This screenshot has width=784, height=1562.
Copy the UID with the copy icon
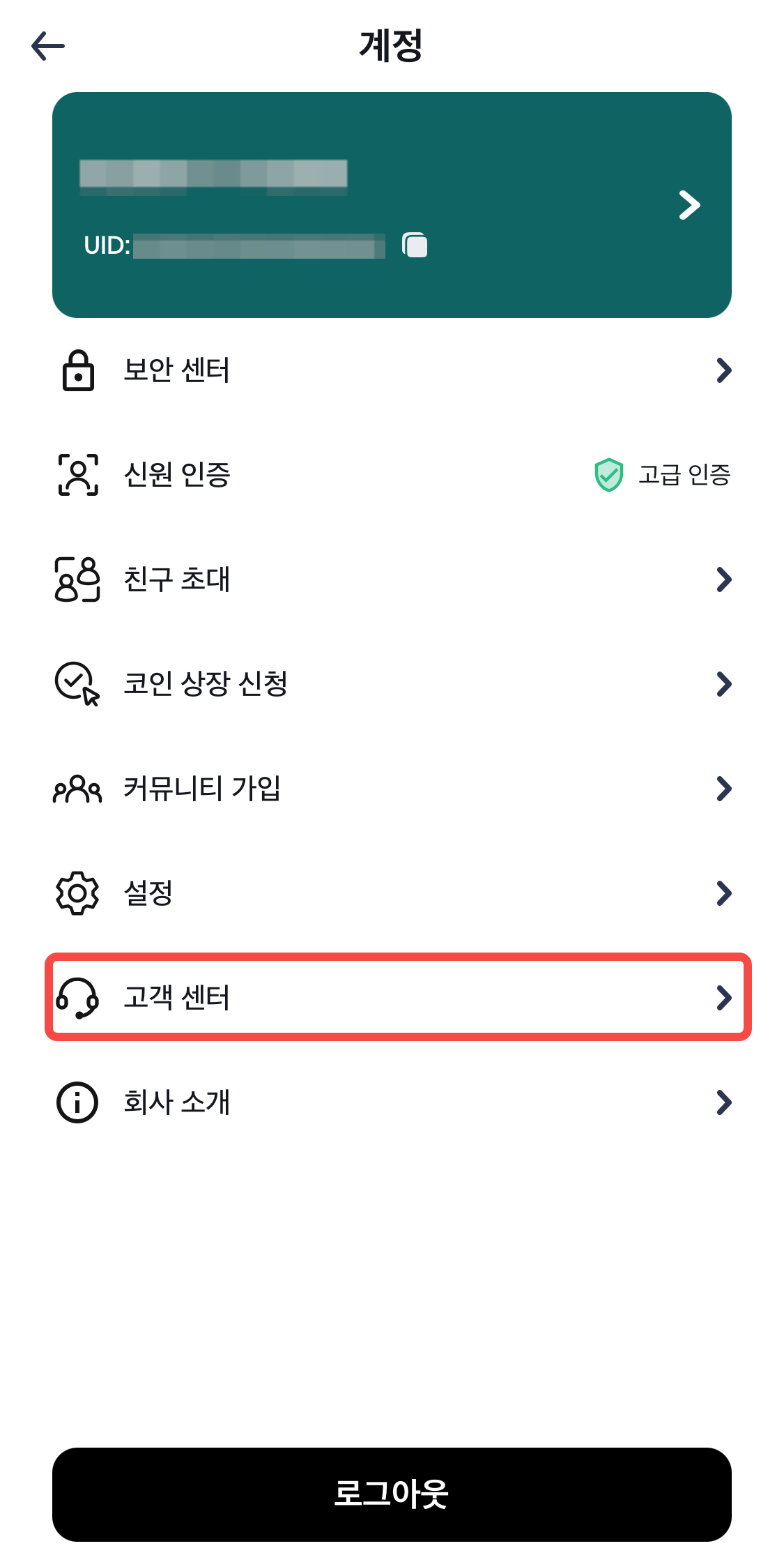tap(415, 245)
